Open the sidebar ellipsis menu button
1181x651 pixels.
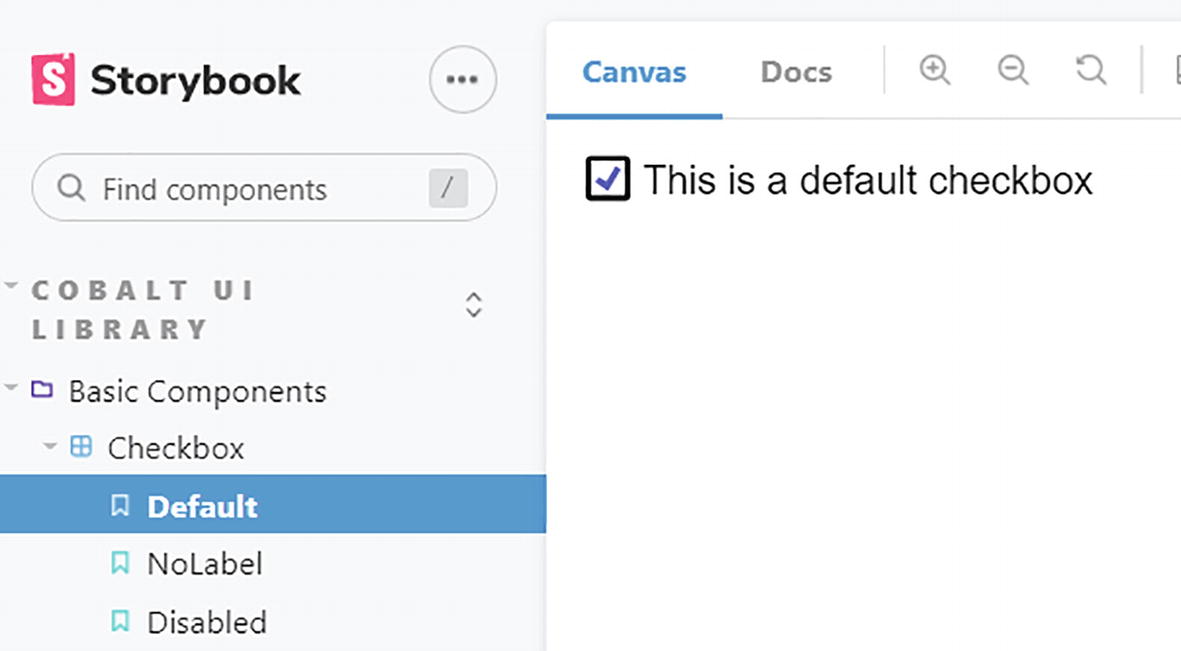pos(462,80)
